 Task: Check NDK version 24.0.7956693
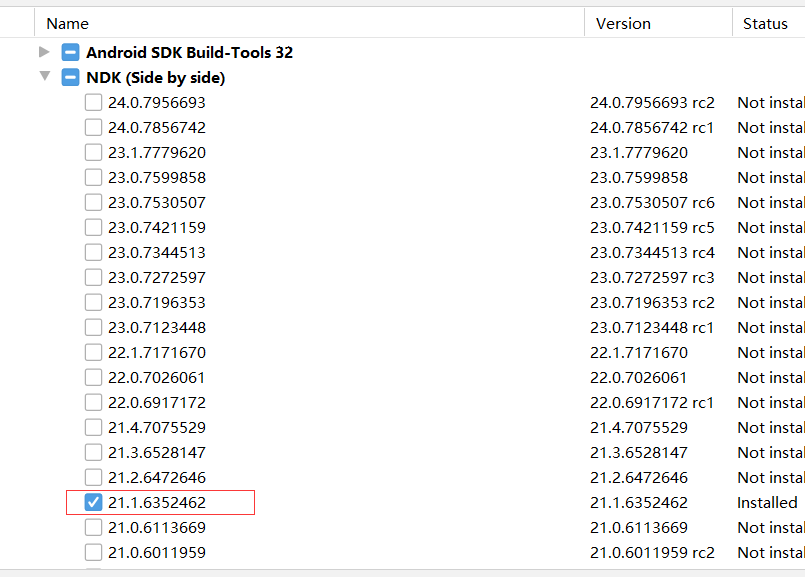93,102
